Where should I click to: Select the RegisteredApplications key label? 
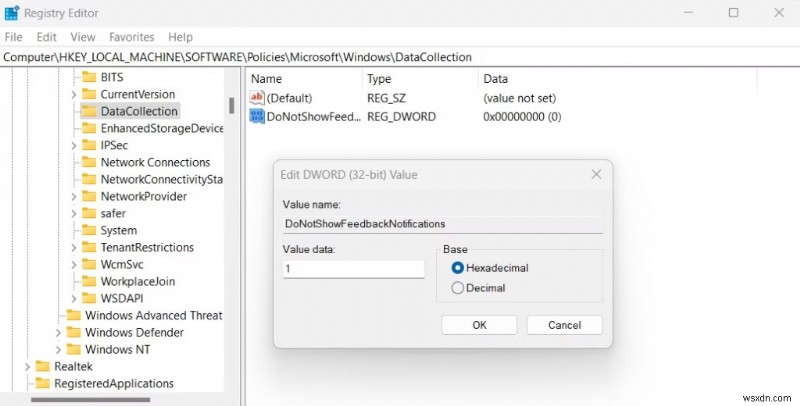pos(114,384)
